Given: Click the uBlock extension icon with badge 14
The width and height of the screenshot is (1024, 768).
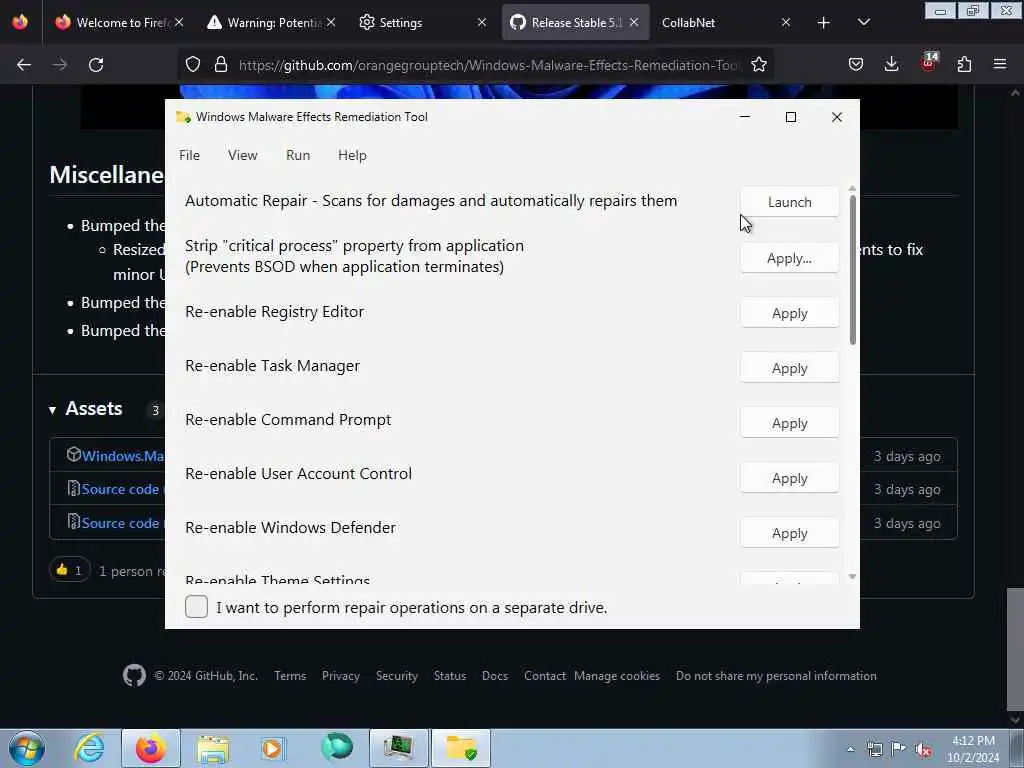Looking at the screenshot, I should pyautogui.click(x=929, y=63).
